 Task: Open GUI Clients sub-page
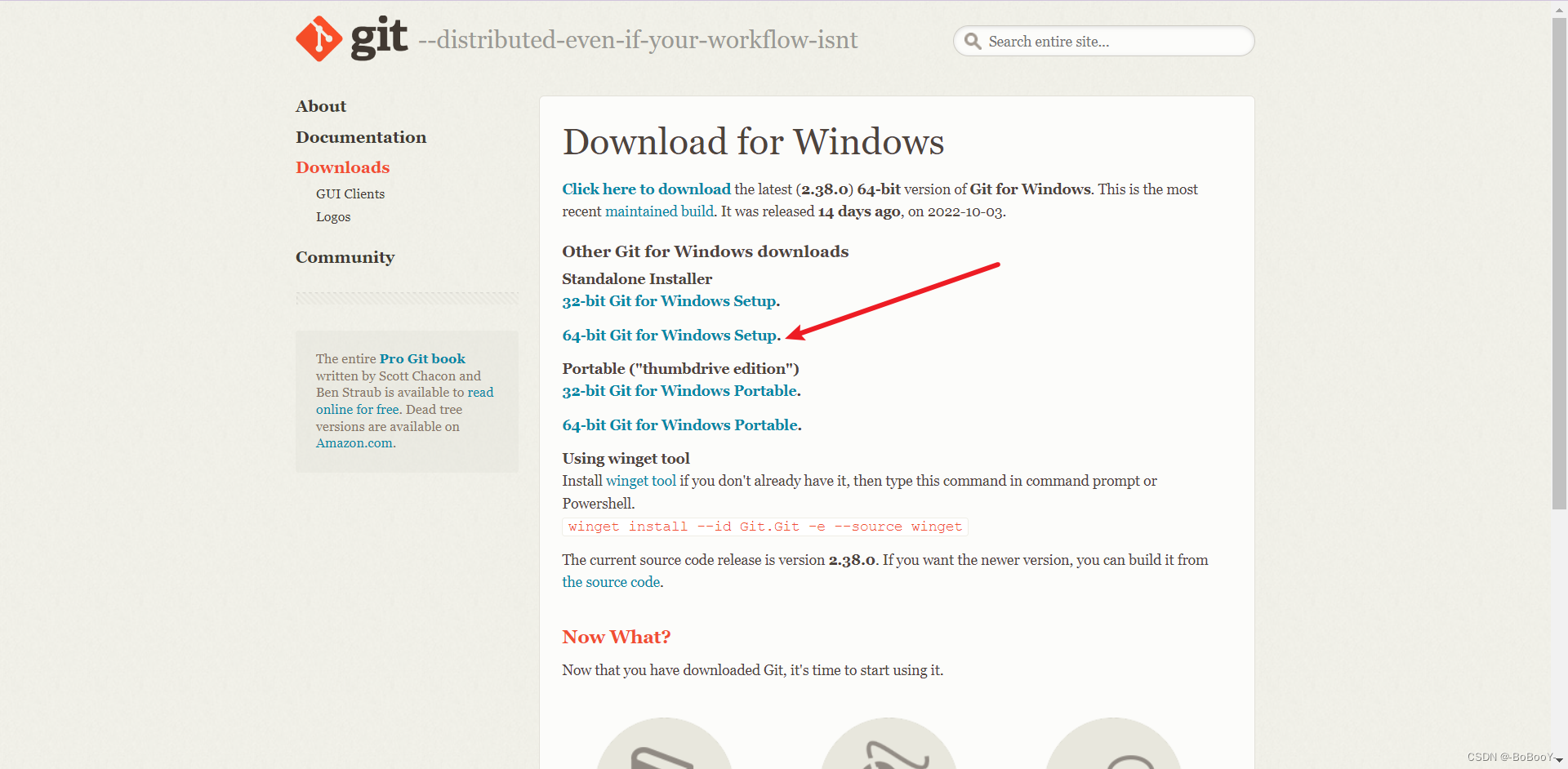click(350, 193)
